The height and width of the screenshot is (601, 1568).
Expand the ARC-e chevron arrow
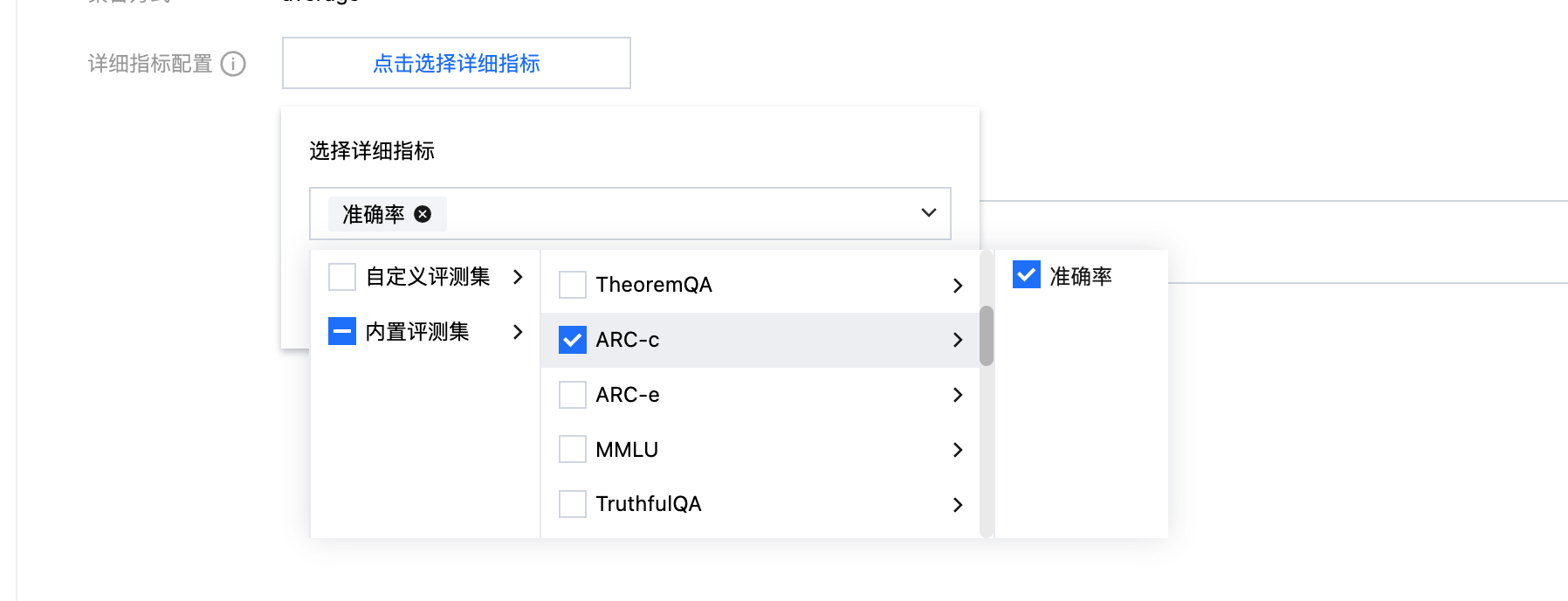tap(958, 395)
